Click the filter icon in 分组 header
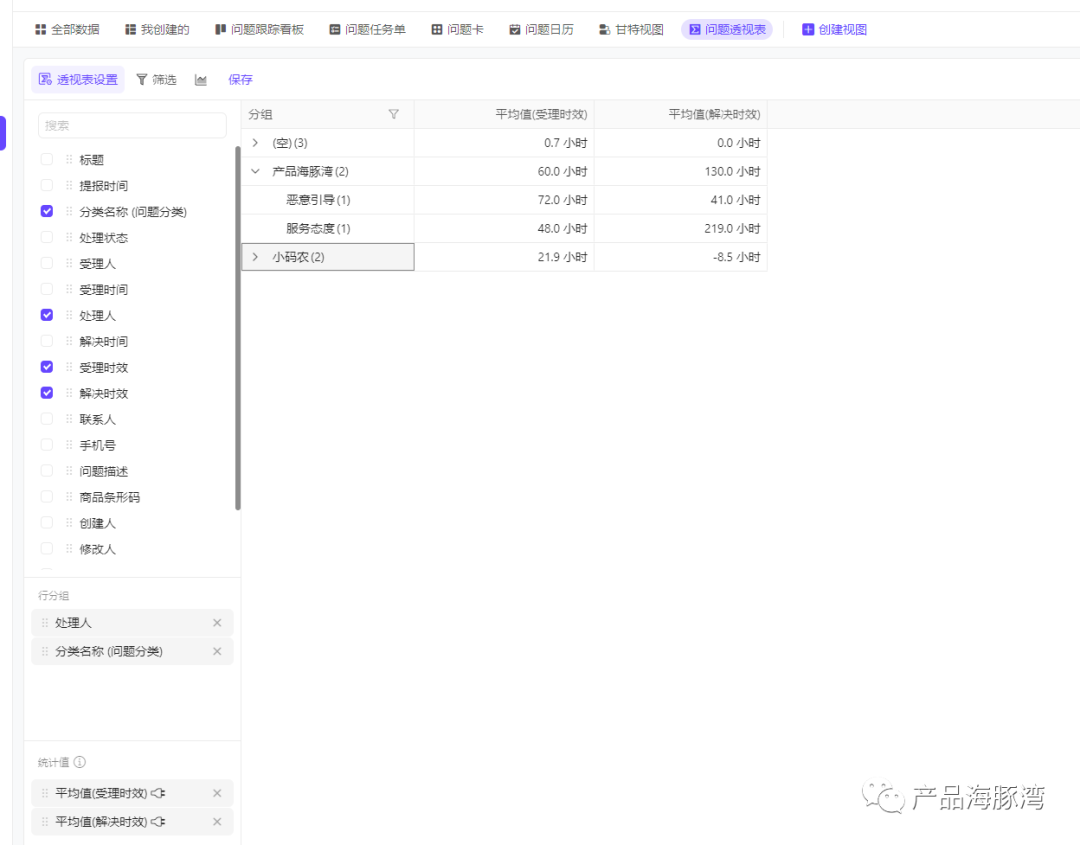 click(x=393, y=114)
